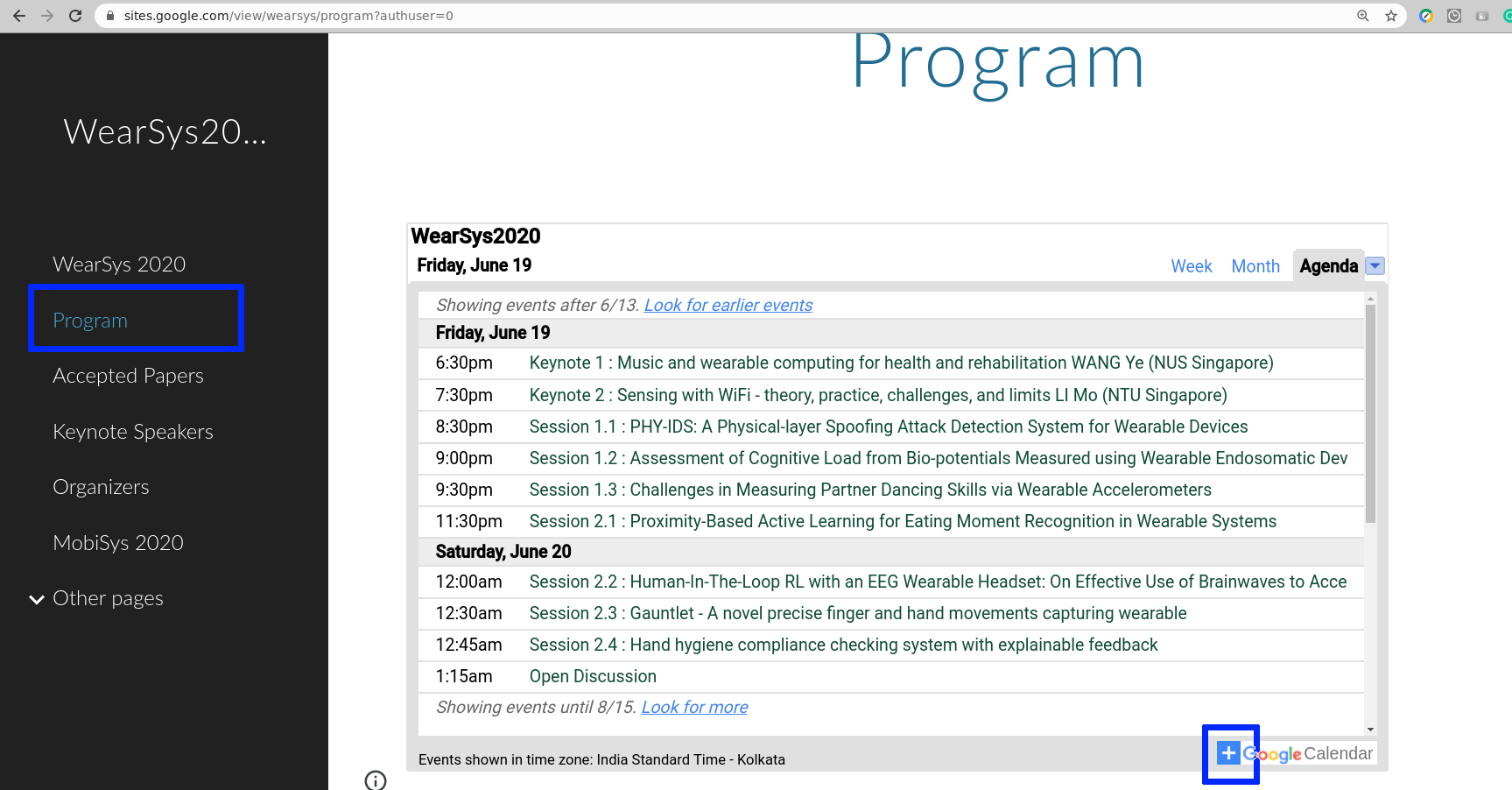The image size is (1512, 790).
Task: Click the 9:00pm time cell
Action: (464, 458)
